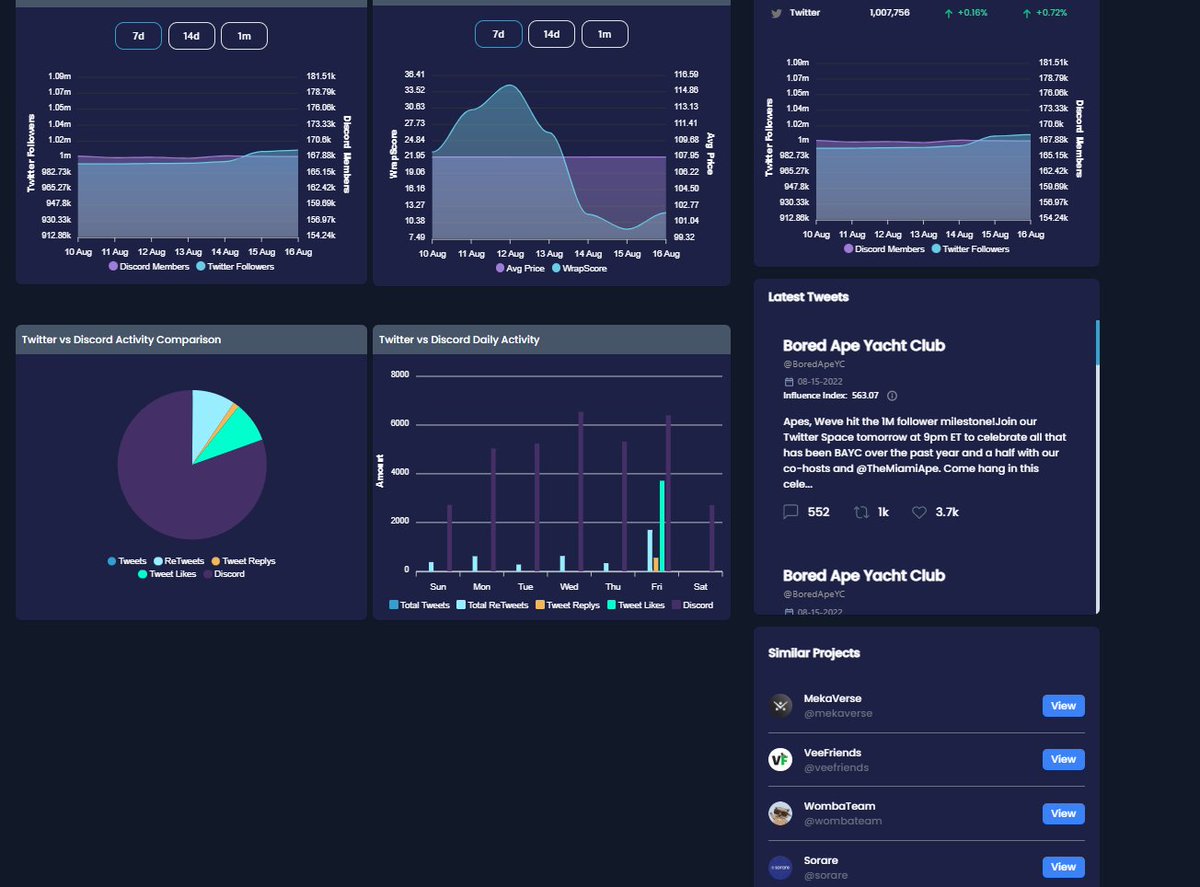This screenshot has width=1200, height=887.
Task: Toggle Total ReTweets in Daily Activity legend
Action: pyautogui.click(x=492, y=605)
